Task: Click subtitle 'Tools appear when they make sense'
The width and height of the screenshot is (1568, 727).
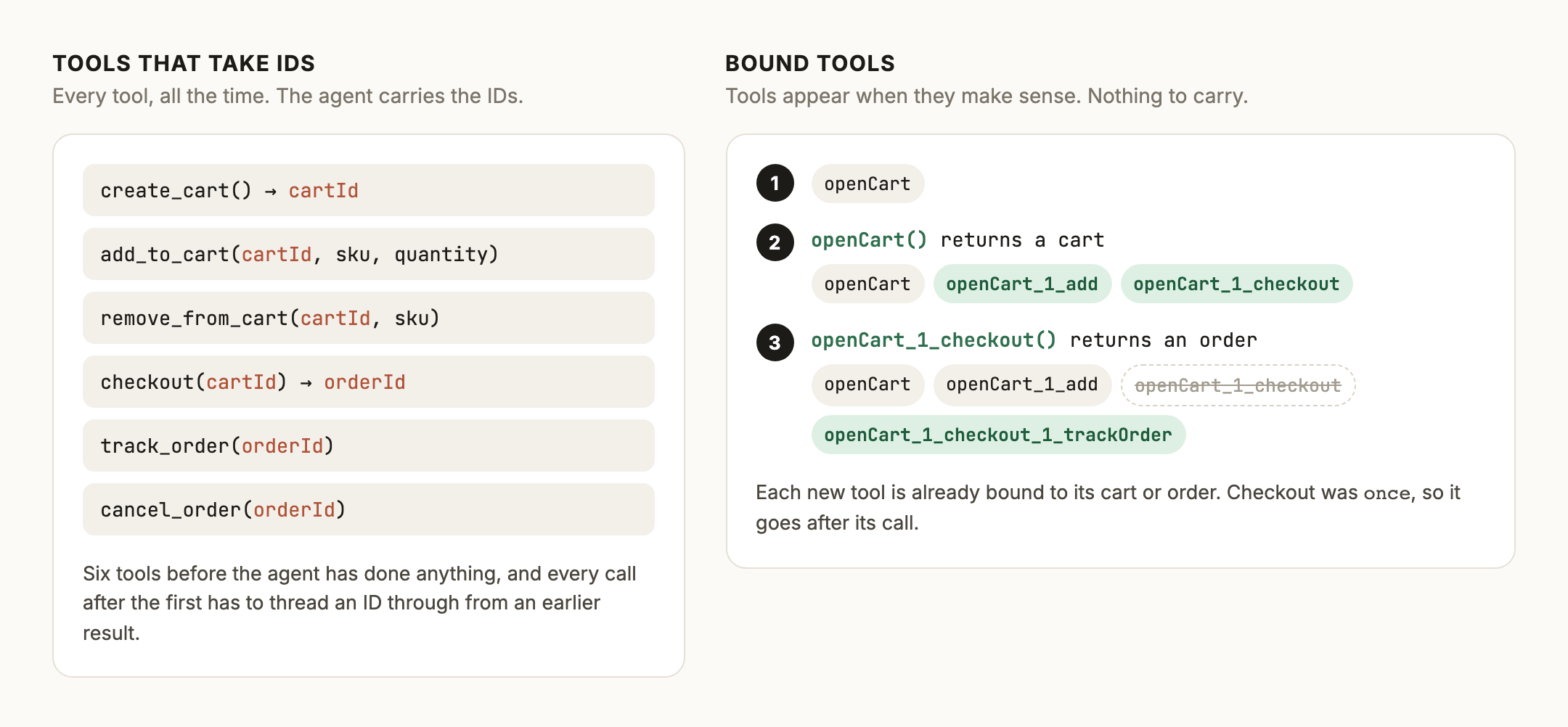Action: click(x=987, y=96)
